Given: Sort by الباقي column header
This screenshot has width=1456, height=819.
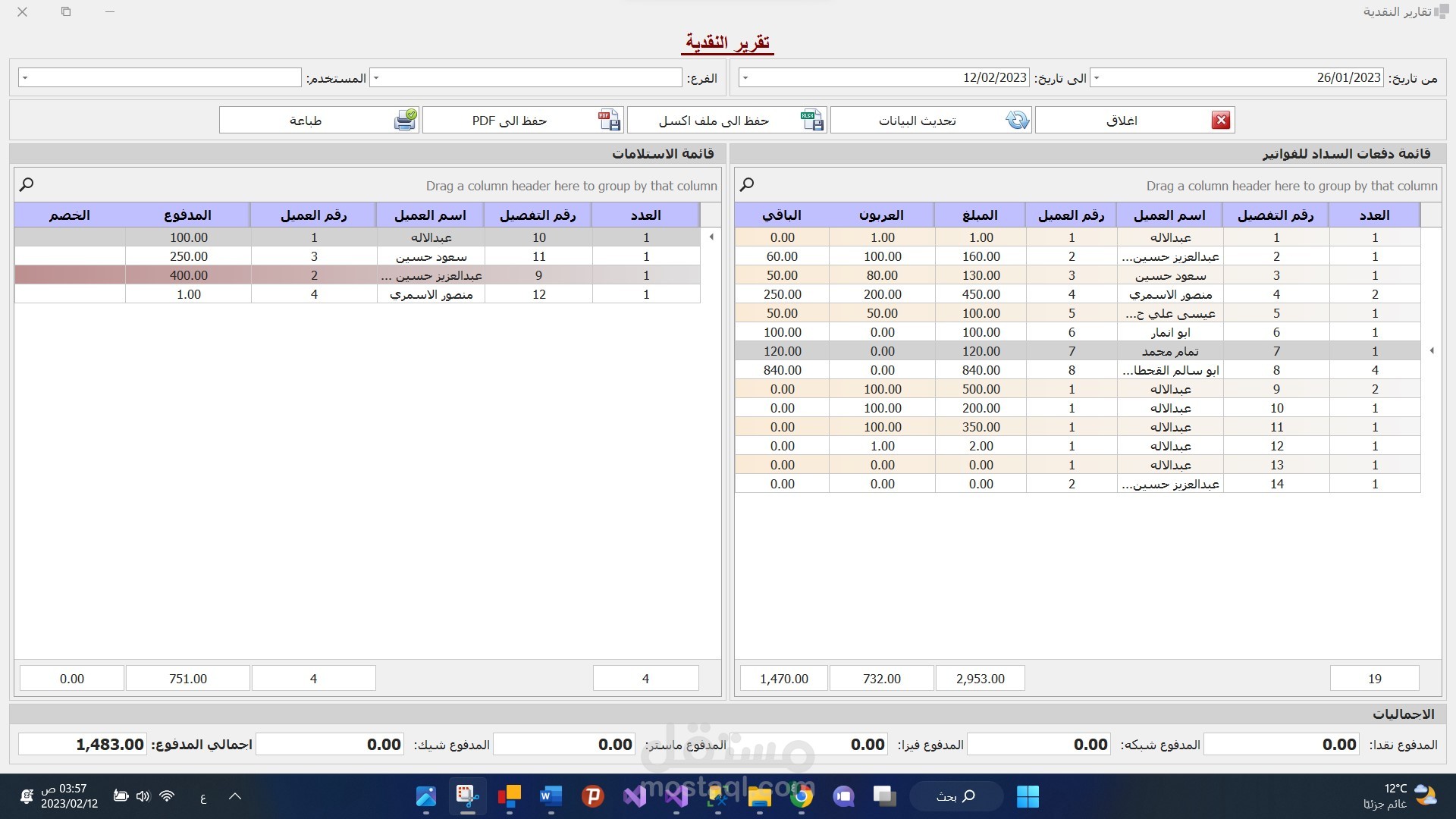Looking at the screenshot, I should [x=782, y=215].
